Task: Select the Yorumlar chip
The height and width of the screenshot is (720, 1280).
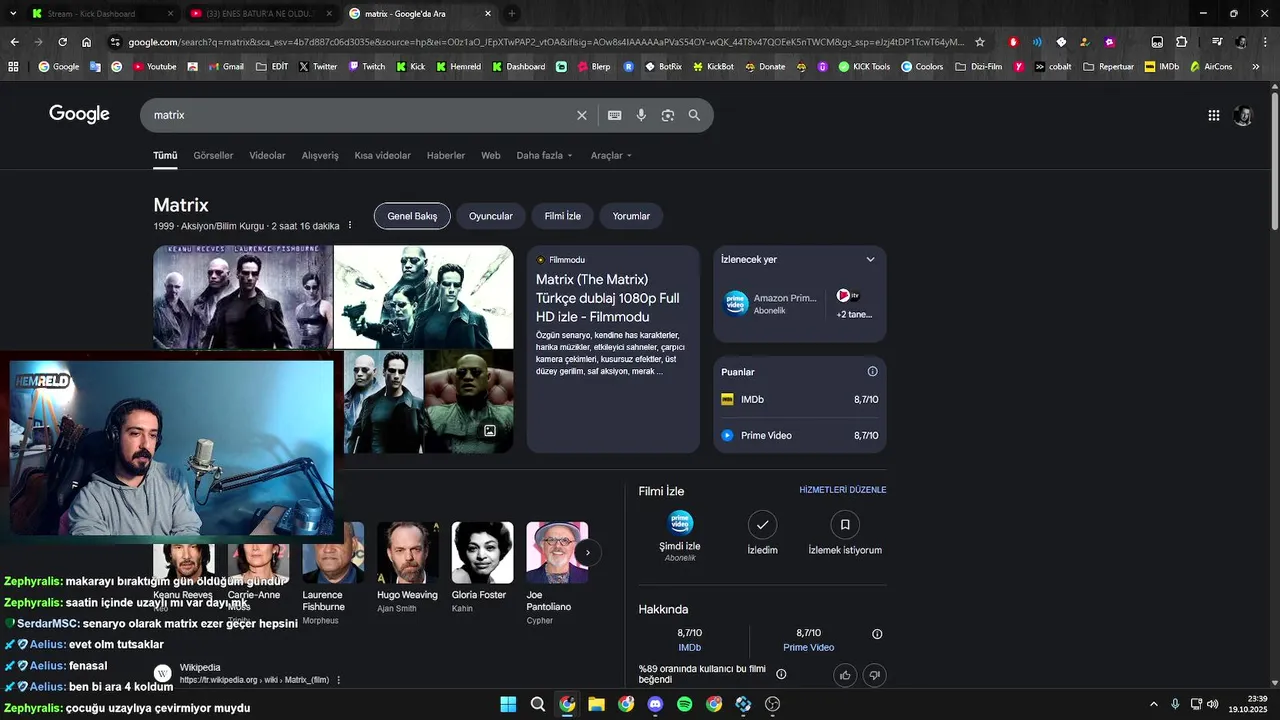Action: click(x=631, y=216)
